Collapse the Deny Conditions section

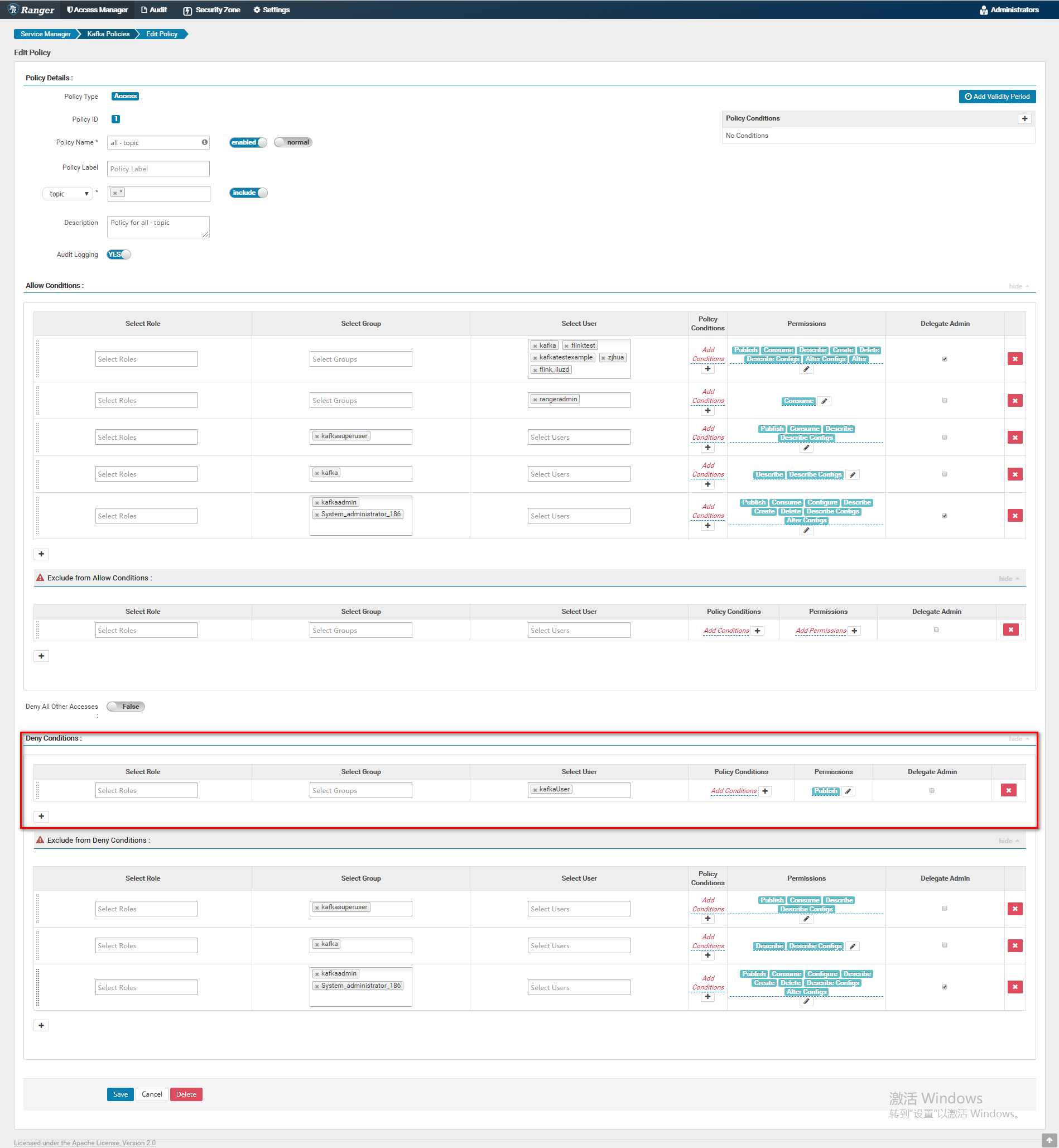coord(1019,739)
